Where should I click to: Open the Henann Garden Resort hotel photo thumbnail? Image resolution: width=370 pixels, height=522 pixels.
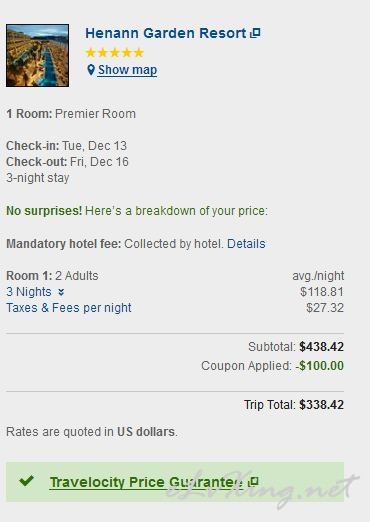click(37, 55)
